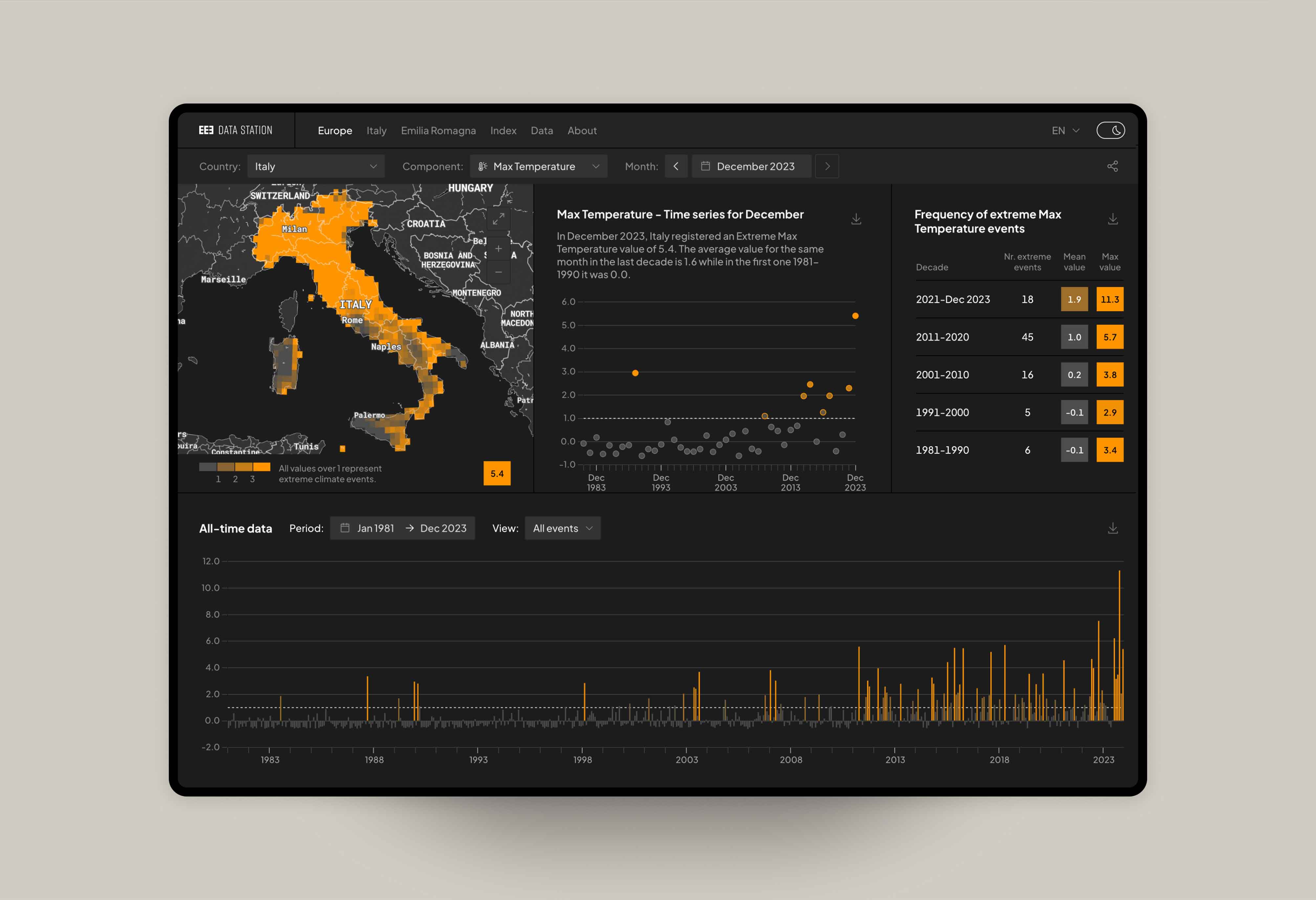Download the All-time data chart
Screen dimensions: 1316x900
coord(1113,528)
